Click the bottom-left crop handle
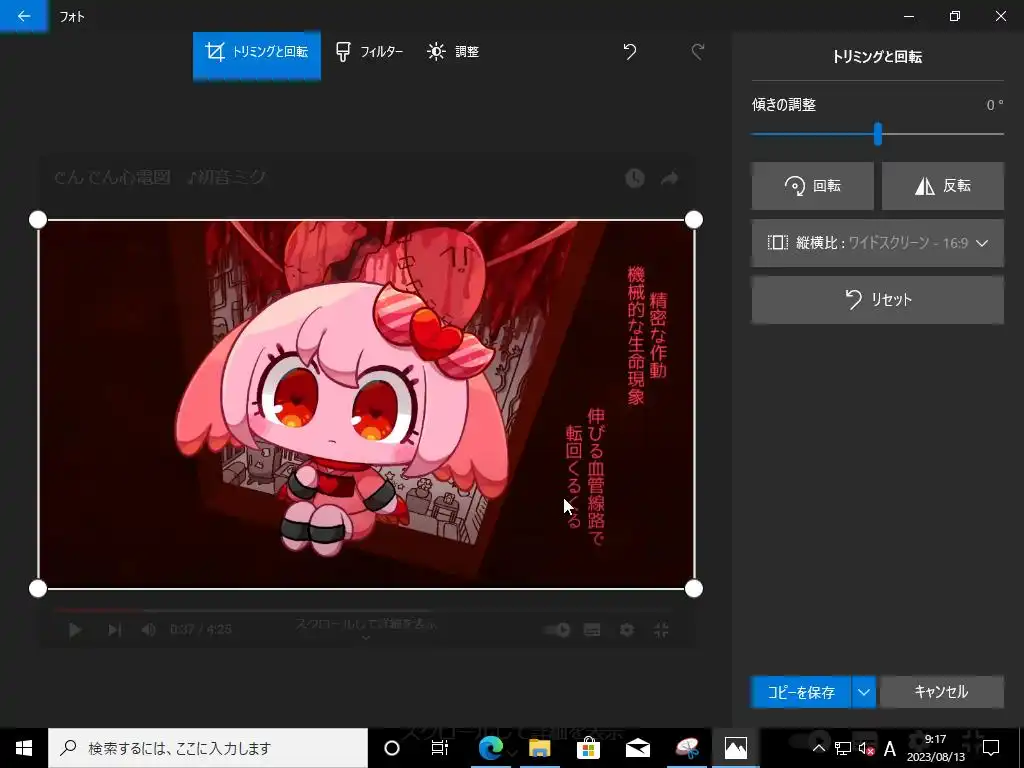The height and width of the screenshot is (768, 1024). coord(38,588)
